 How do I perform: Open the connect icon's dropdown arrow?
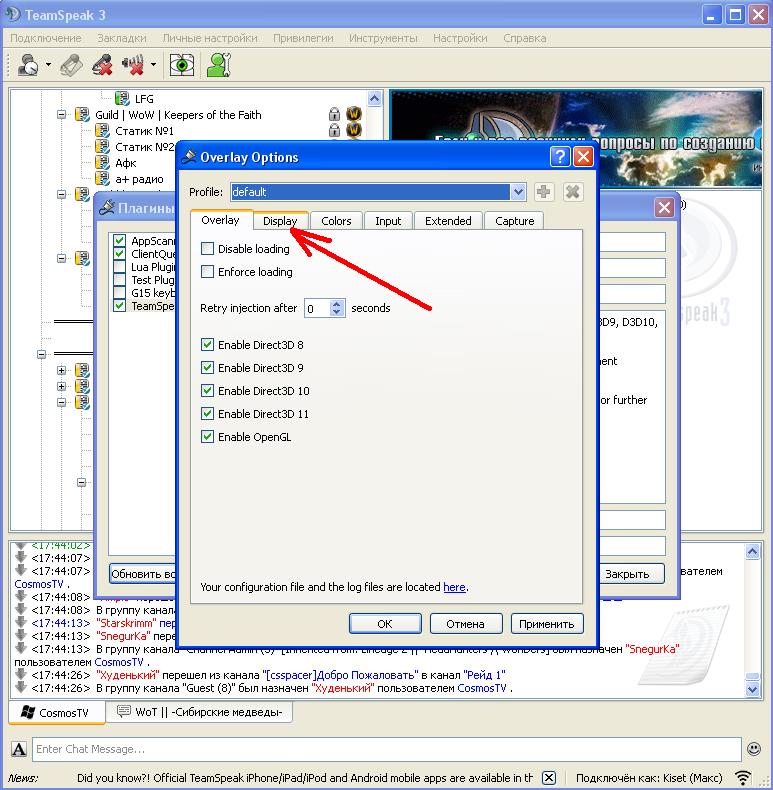coord(48,64)
